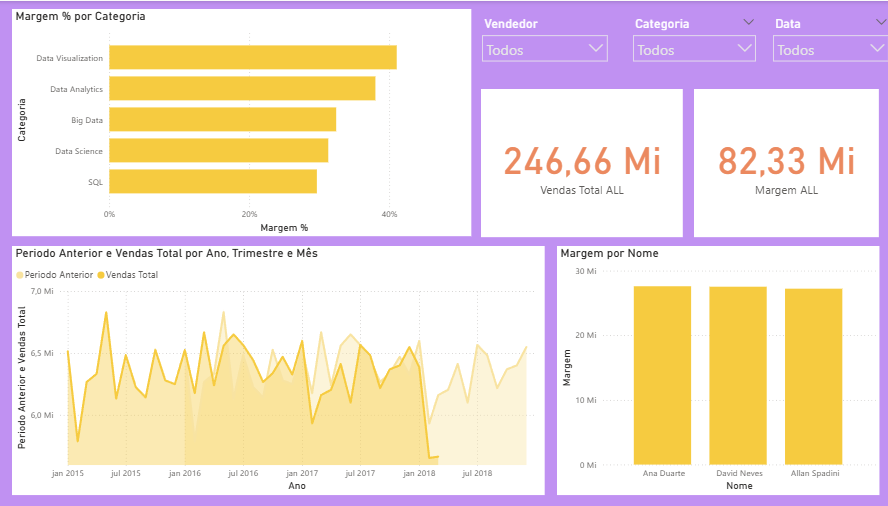The width and height of the screenshot is (888, 506).
Task: Click the jan 2017 axis label
Action: pos(302,473)
